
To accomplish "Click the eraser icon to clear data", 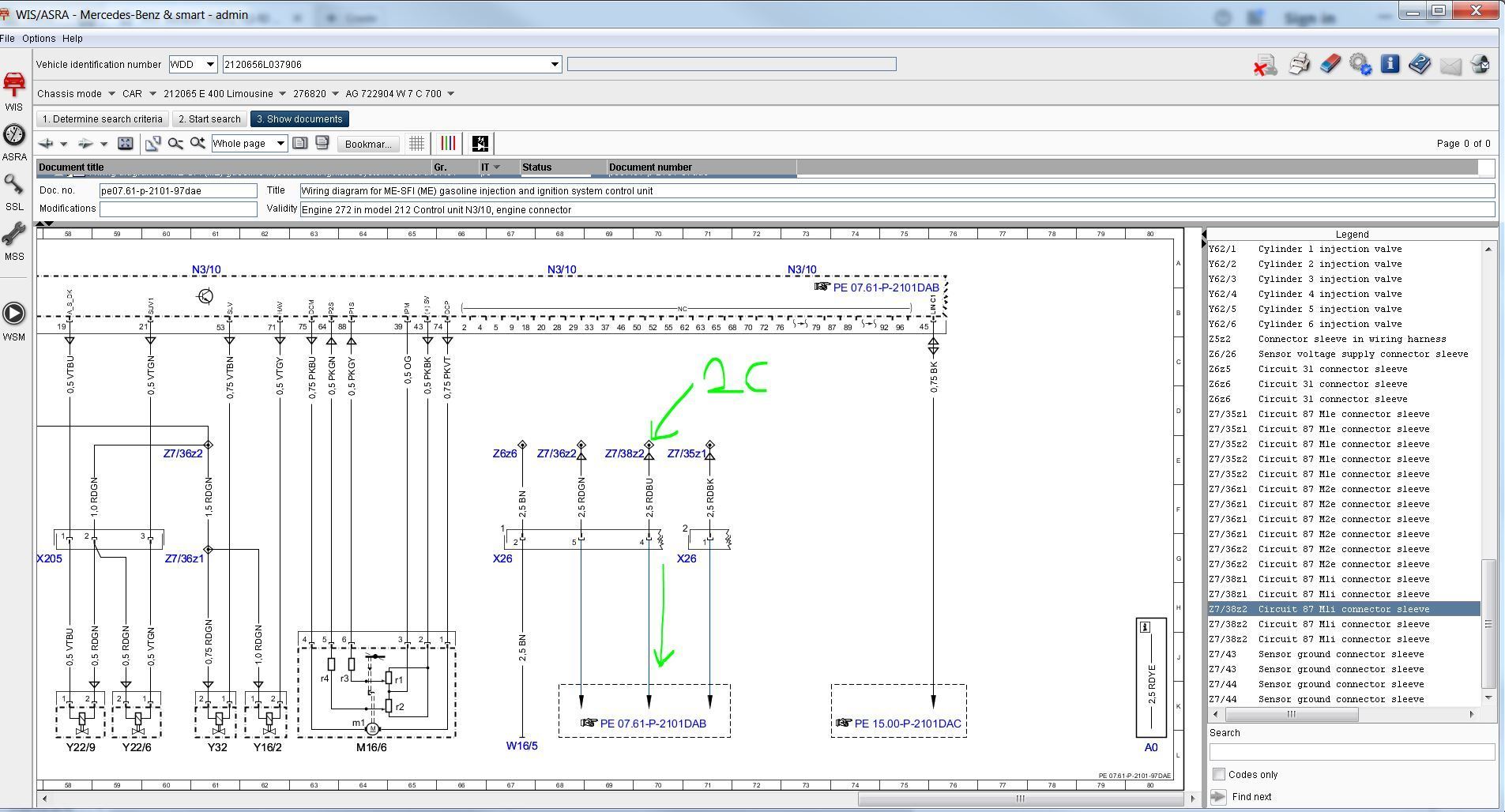I will (x=1330, y=65).
